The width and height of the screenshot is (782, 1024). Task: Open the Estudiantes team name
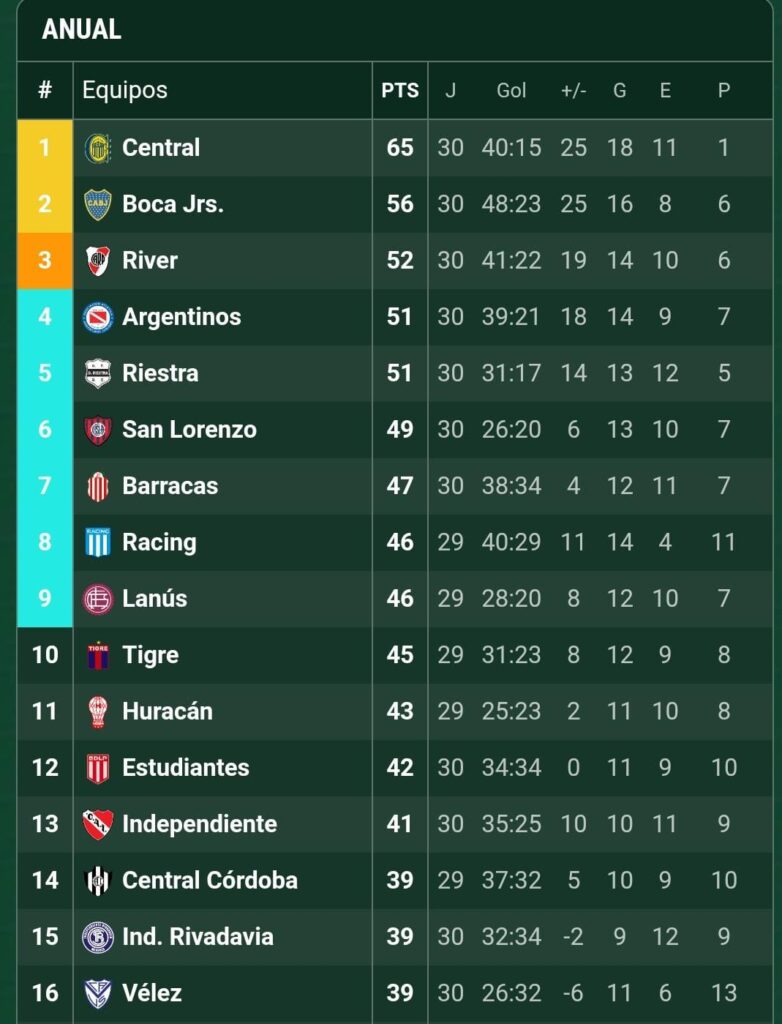[x=185, y=769]
